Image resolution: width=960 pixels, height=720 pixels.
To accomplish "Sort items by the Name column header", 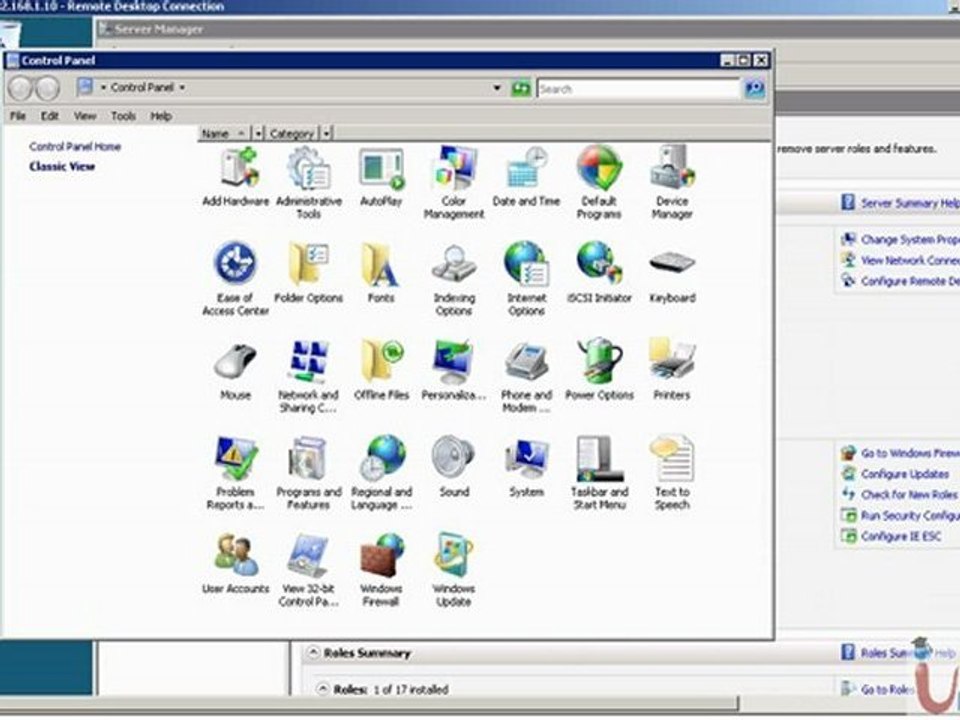I will (225, 133).
